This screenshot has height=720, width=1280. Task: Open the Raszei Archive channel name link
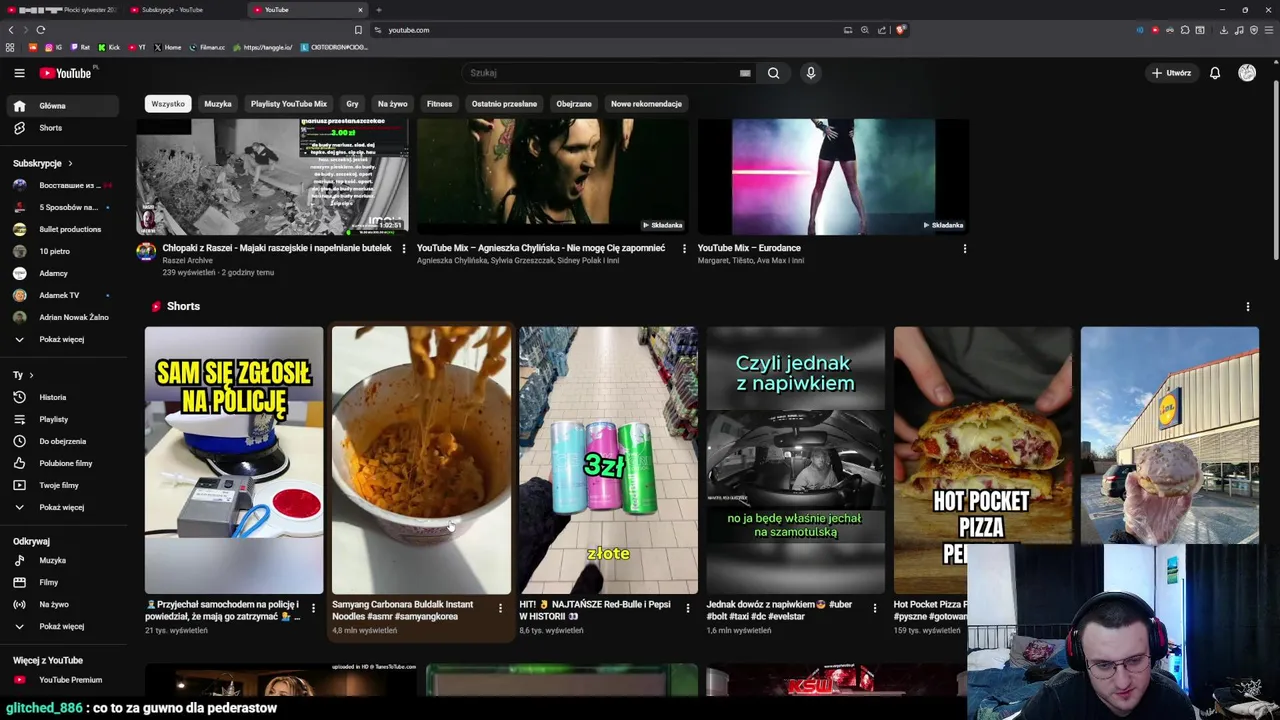click(188, 260)
